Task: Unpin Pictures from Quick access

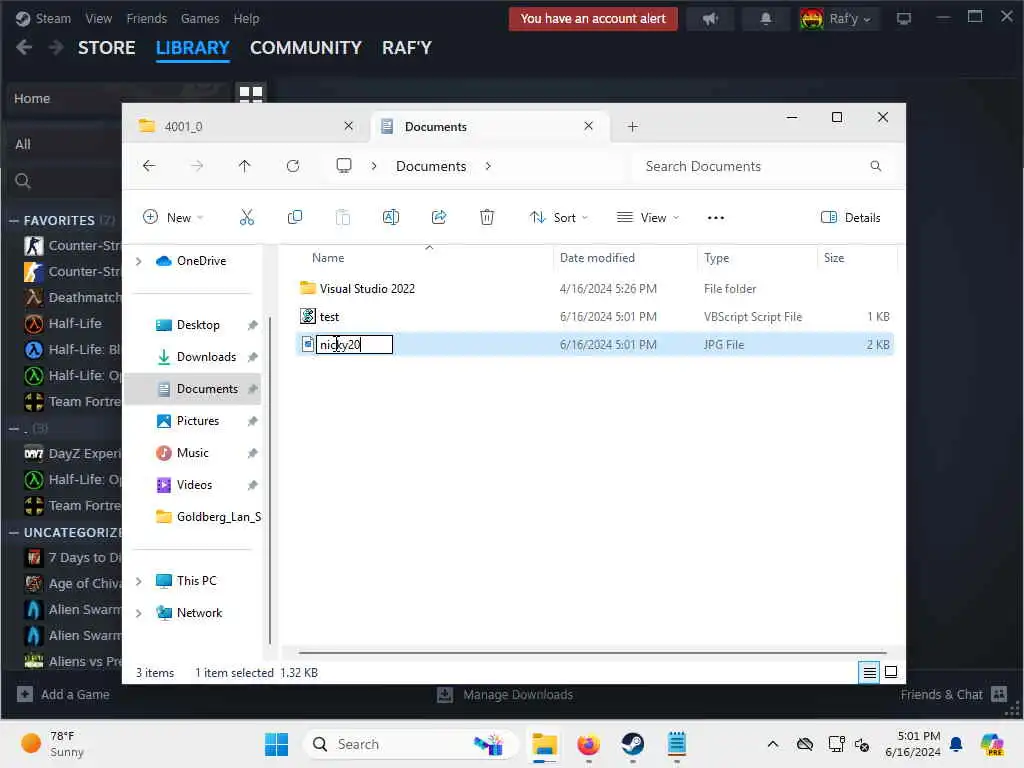Action: (x=253, y=421)
